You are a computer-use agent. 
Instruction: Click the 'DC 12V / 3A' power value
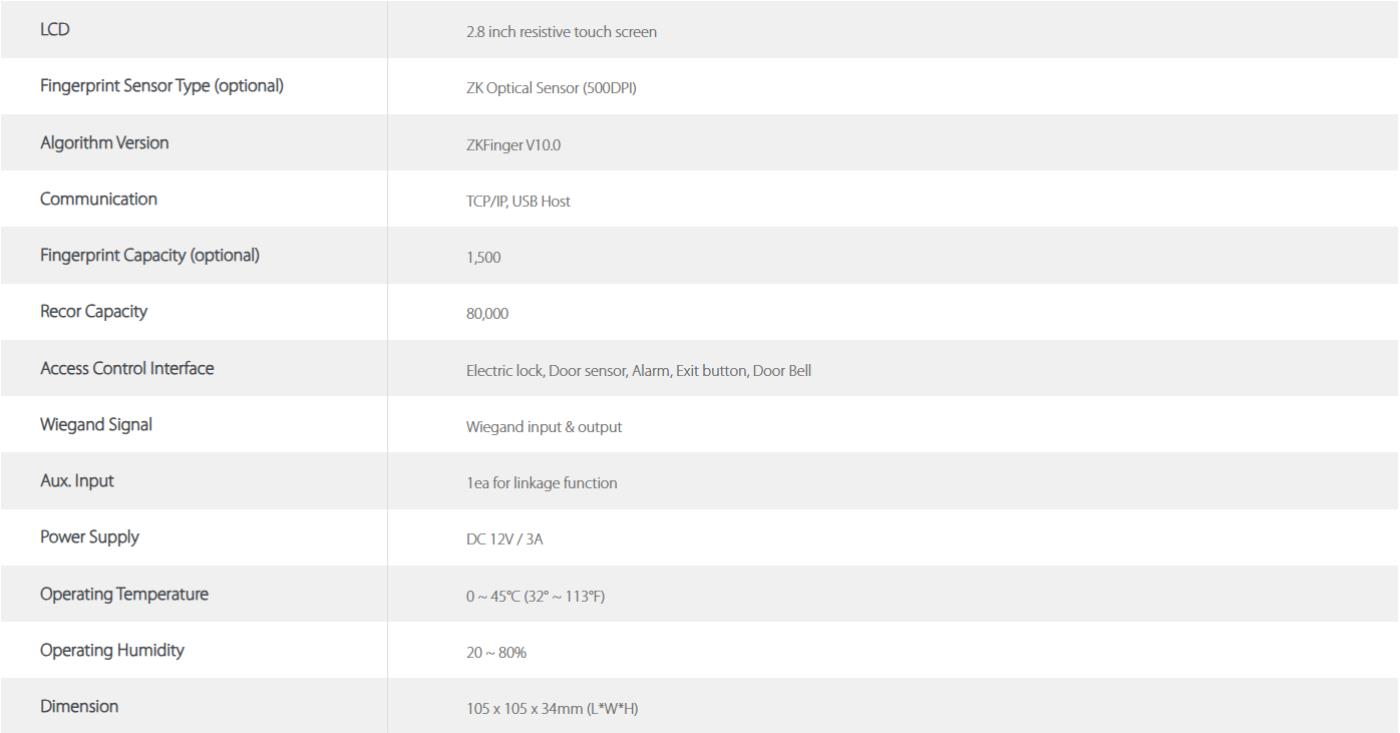[x=505, y=538]
